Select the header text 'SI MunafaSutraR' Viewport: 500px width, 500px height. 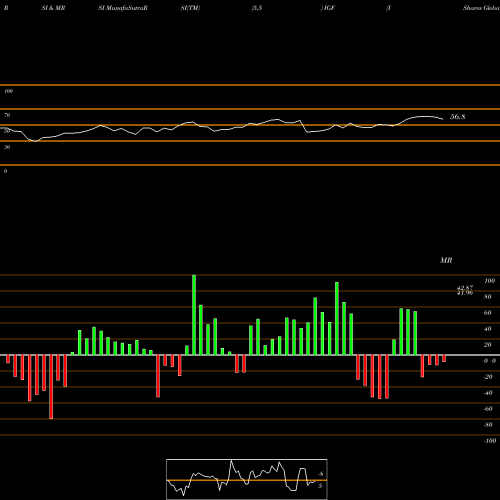click(x=123, y=8)
